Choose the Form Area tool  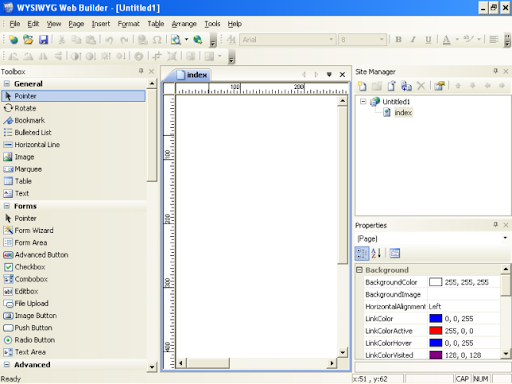pos(73,243)
